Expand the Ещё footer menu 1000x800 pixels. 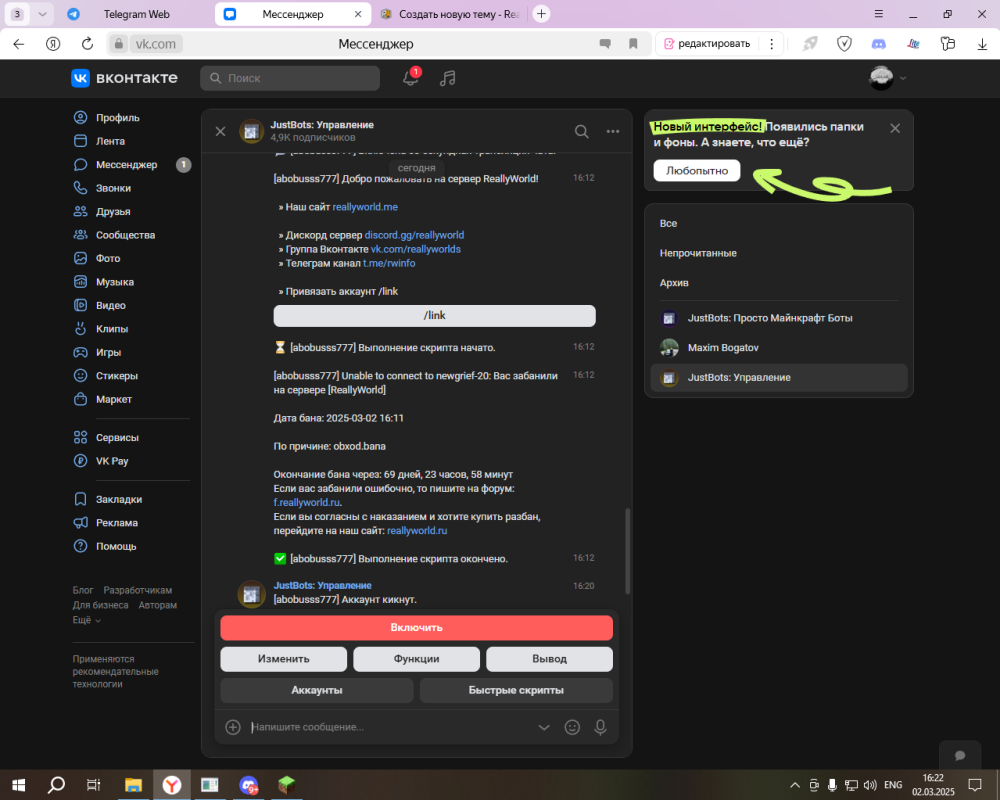[86, 620]
